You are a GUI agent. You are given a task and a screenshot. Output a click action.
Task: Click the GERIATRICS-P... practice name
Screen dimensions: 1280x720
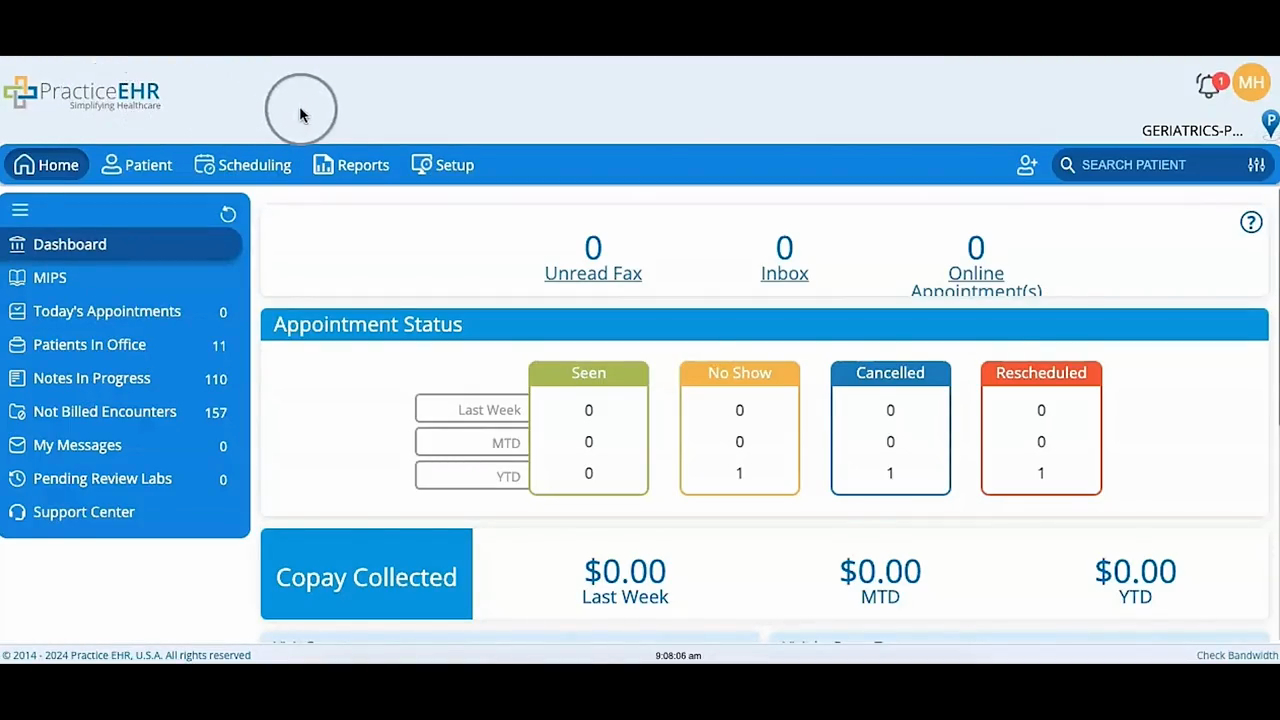tap(1192, 131)
